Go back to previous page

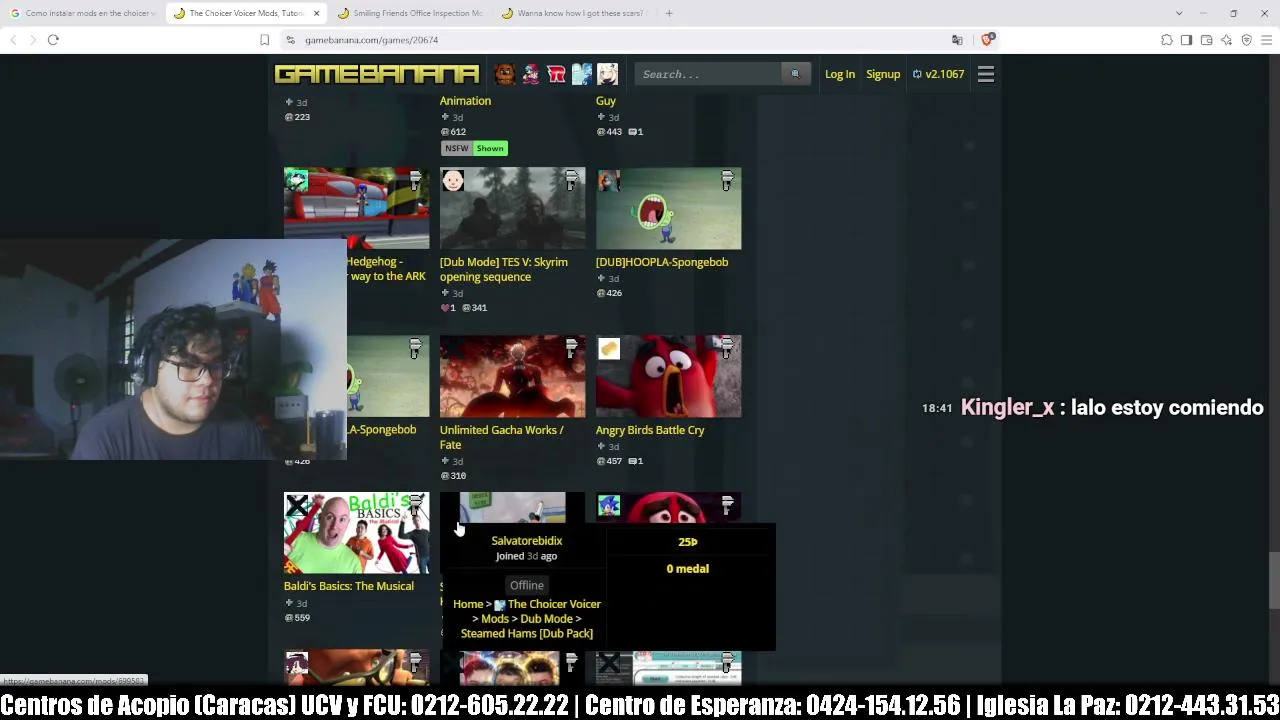pos(13,40)
